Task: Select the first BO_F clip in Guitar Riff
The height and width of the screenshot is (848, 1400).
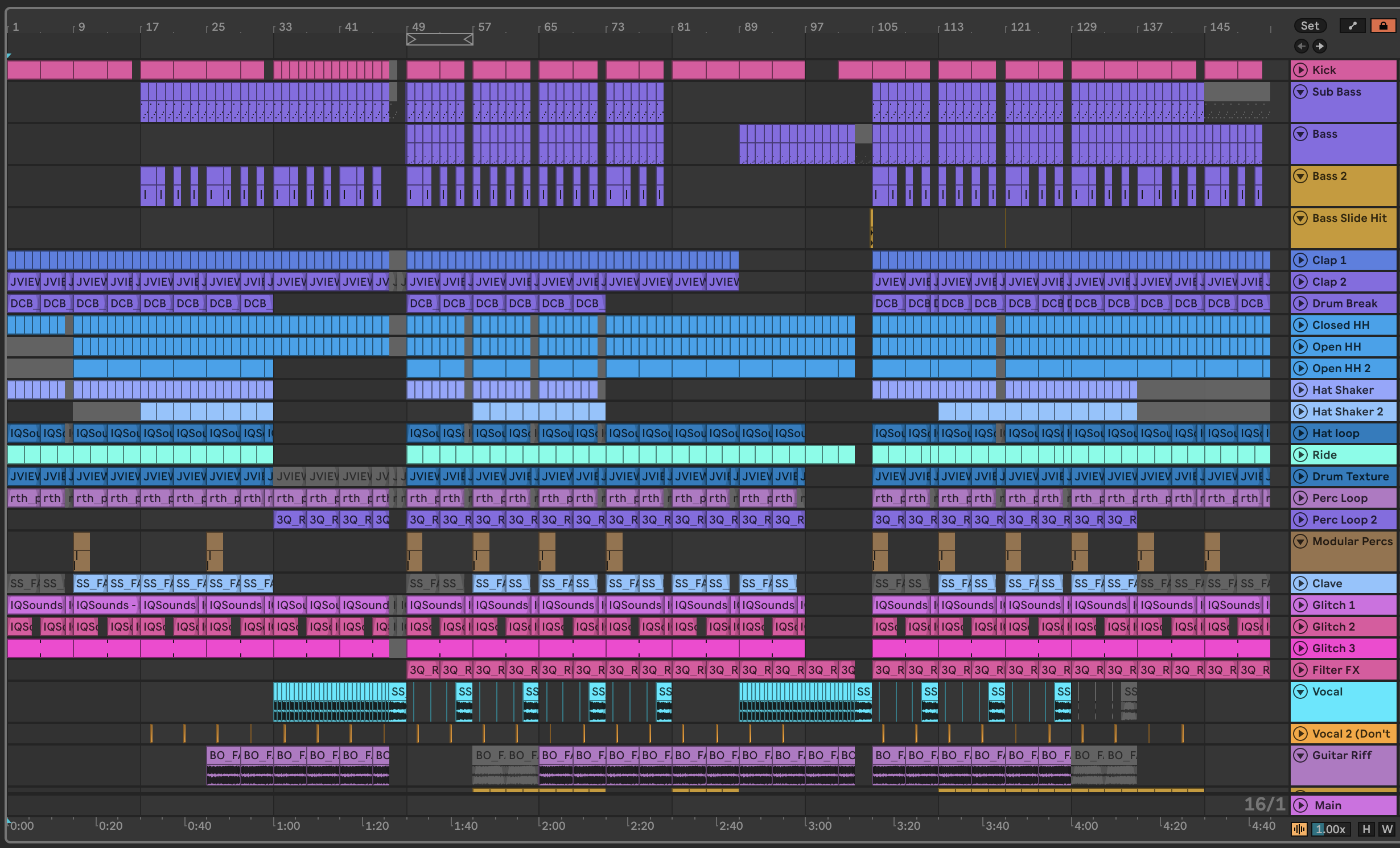Action: tap(223, 765)
